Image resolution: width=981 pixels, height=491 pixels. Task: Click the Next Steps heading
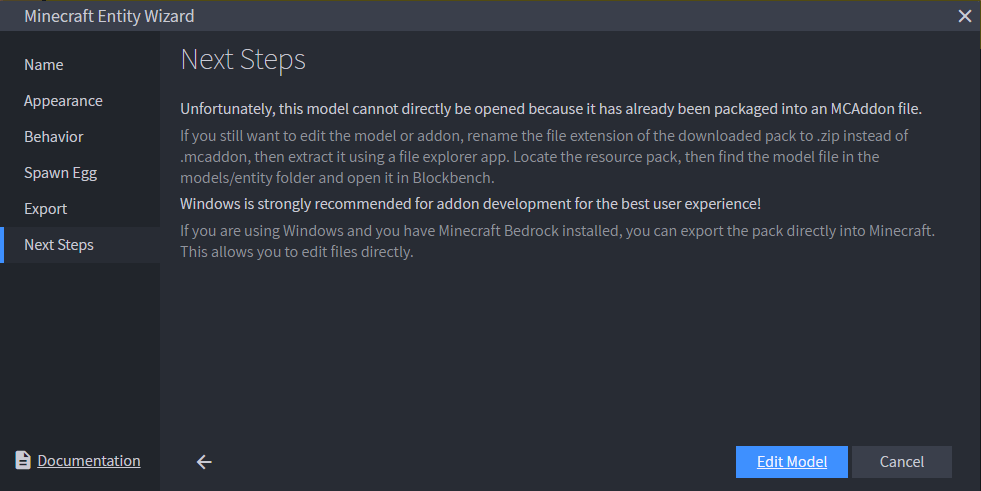[x=243, y=60]
